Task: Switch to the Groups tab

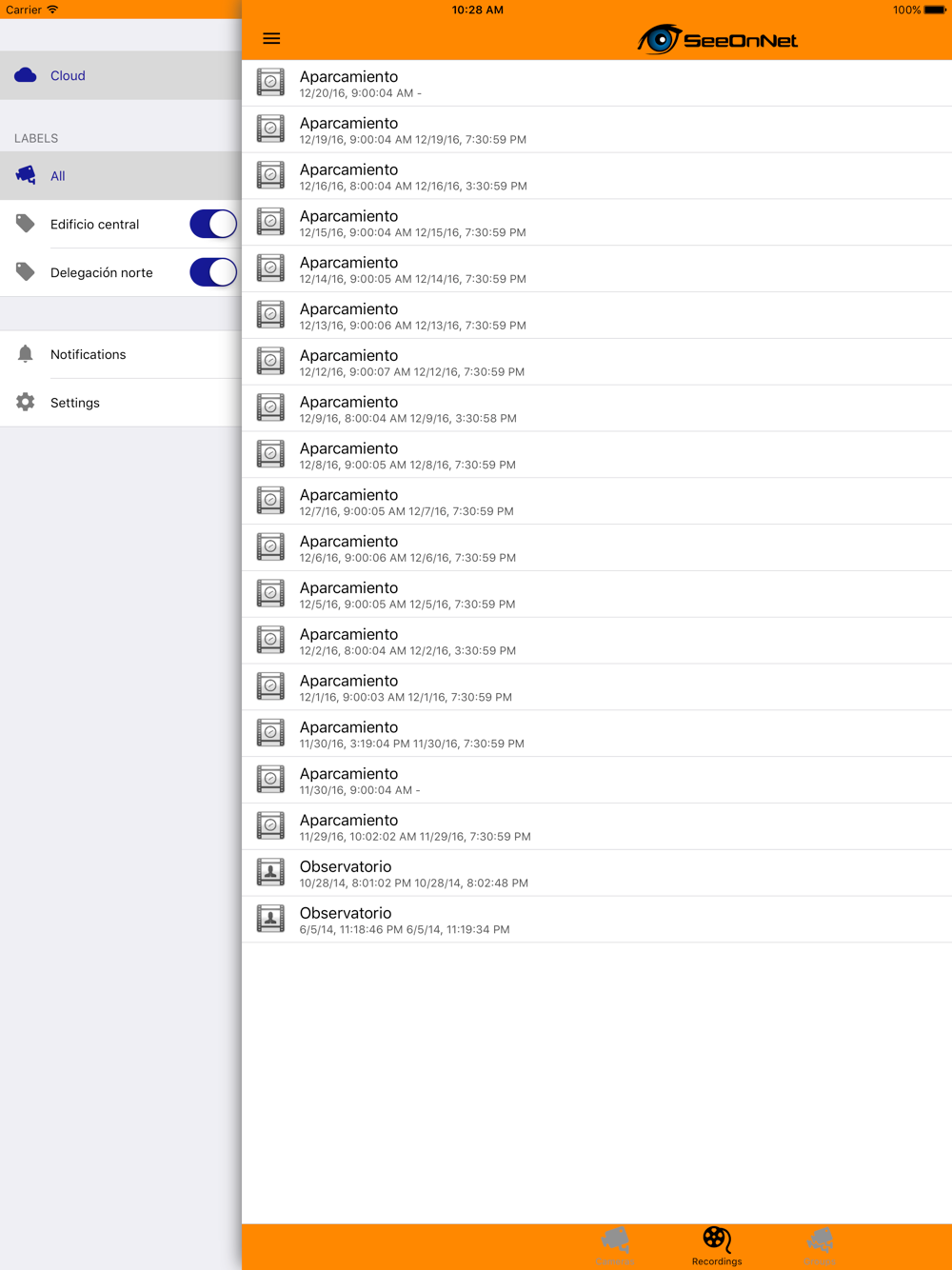Action: [x=820, y=1246]
